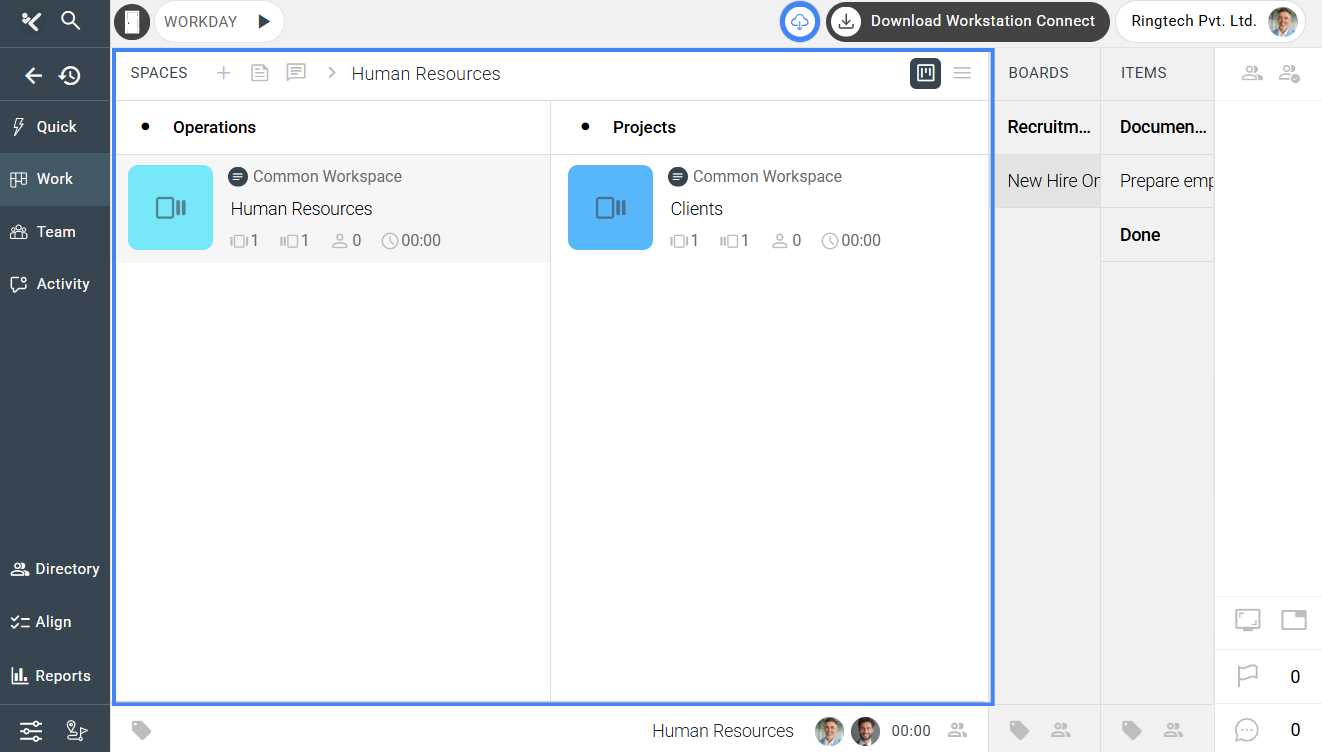Expand the breadcrumb chevron before Human Resources
1322x752 pixels.
(x=332, y=73)
